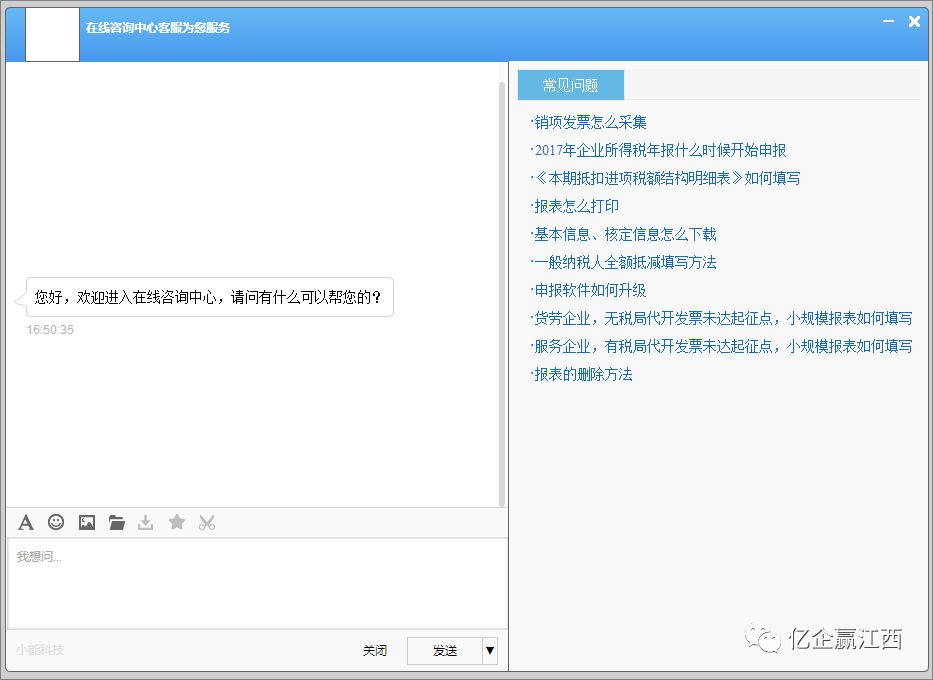933x680 pixels.
Task: Open FAQ 2017年企业所得税年报什么时候开始申报
Action: point(658,150)
